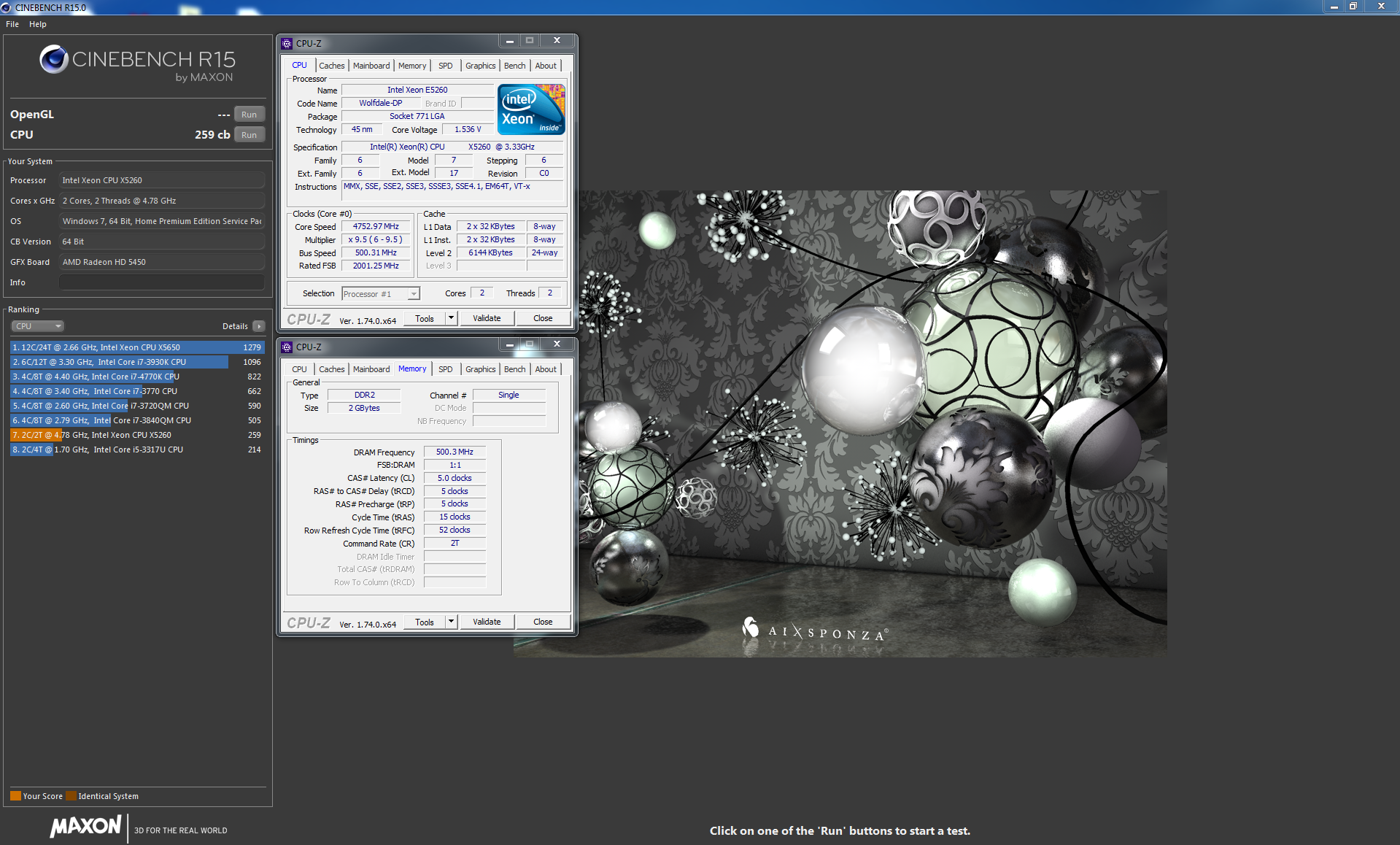Select ranking row Core i7-3720QM score 590
The width and height of the screenshot is (1400, 845).
(x=137, y=406)
